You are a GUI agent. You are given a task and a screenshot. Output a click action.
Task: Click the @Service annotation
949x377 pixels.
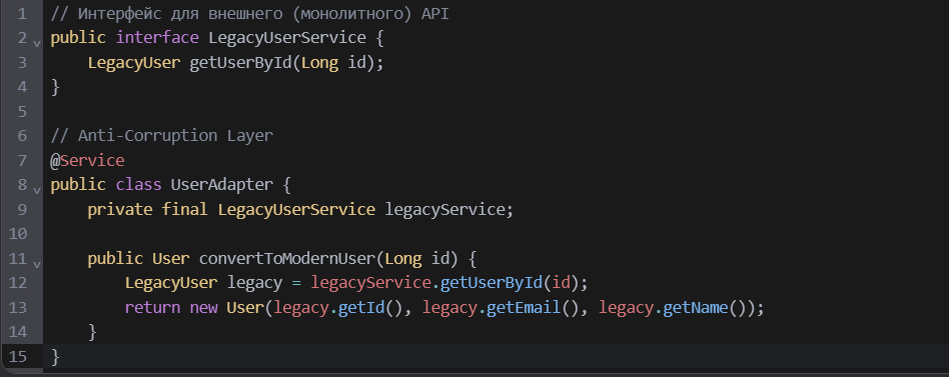coord(87,160)
